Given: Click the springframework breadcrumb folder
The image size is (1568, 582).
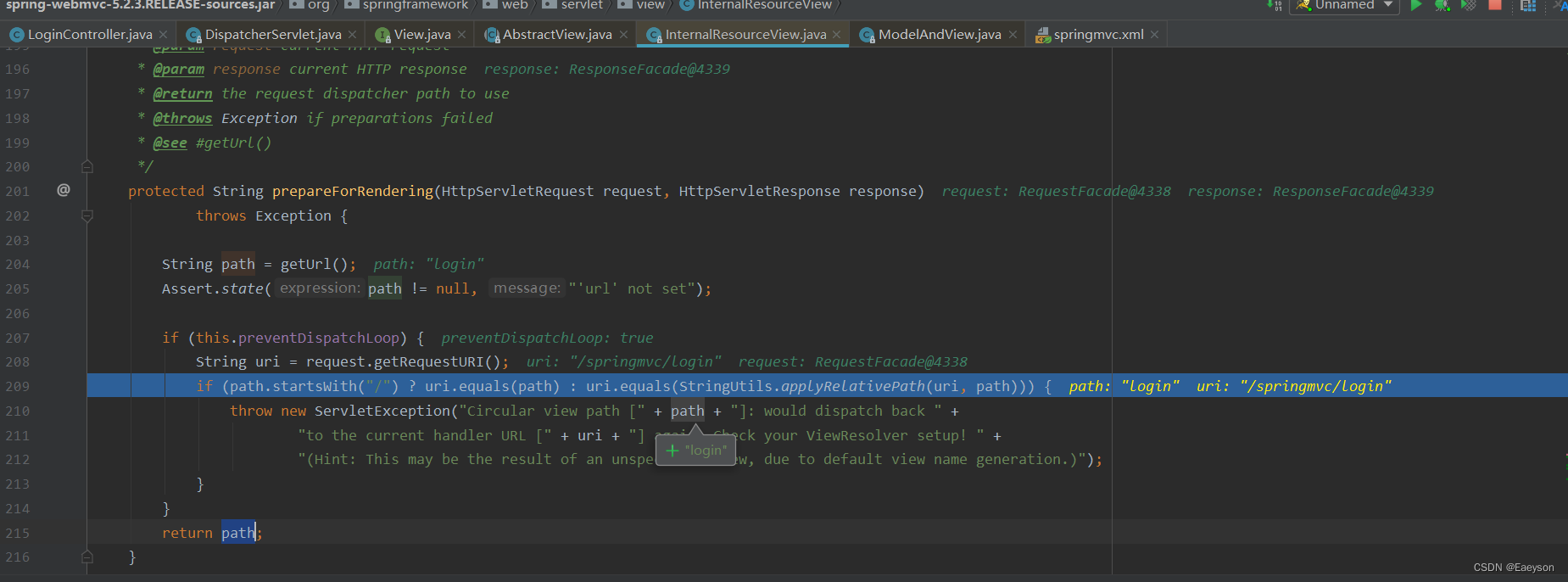Looking at the screenshot, I should point(406,5).
